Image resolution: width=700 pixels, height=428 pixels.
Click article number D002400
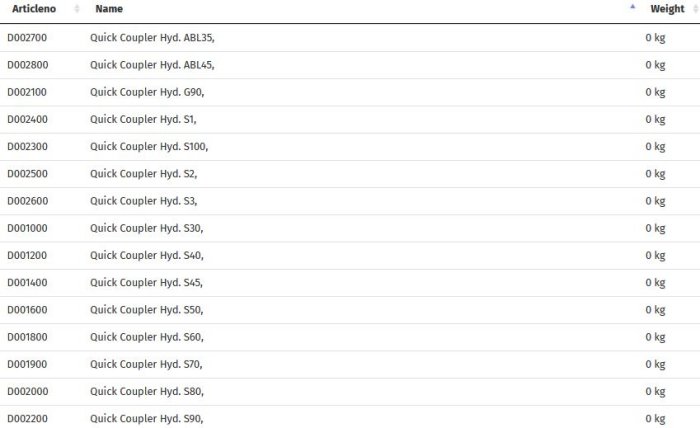[x=27, y=119]
